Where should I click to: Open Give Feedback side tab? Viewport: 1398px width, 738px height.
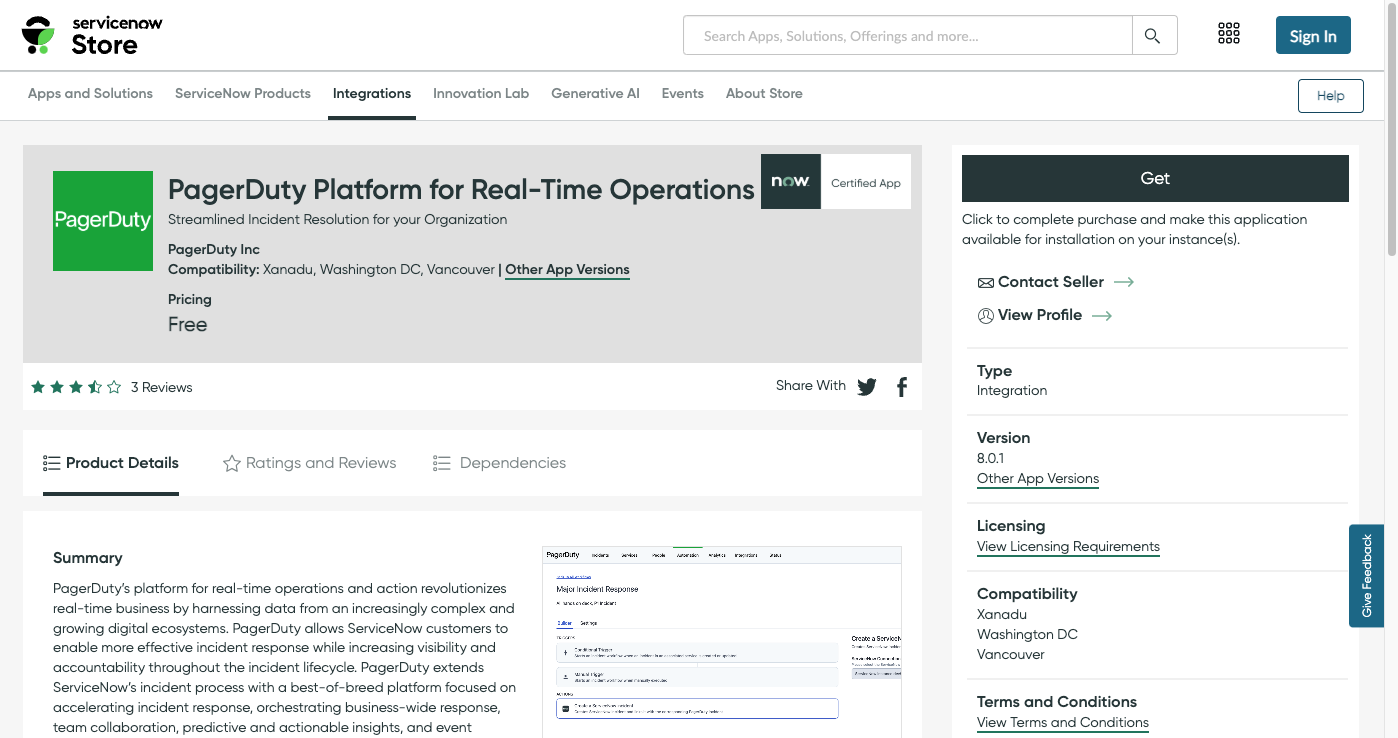[x=1366, y=576]
